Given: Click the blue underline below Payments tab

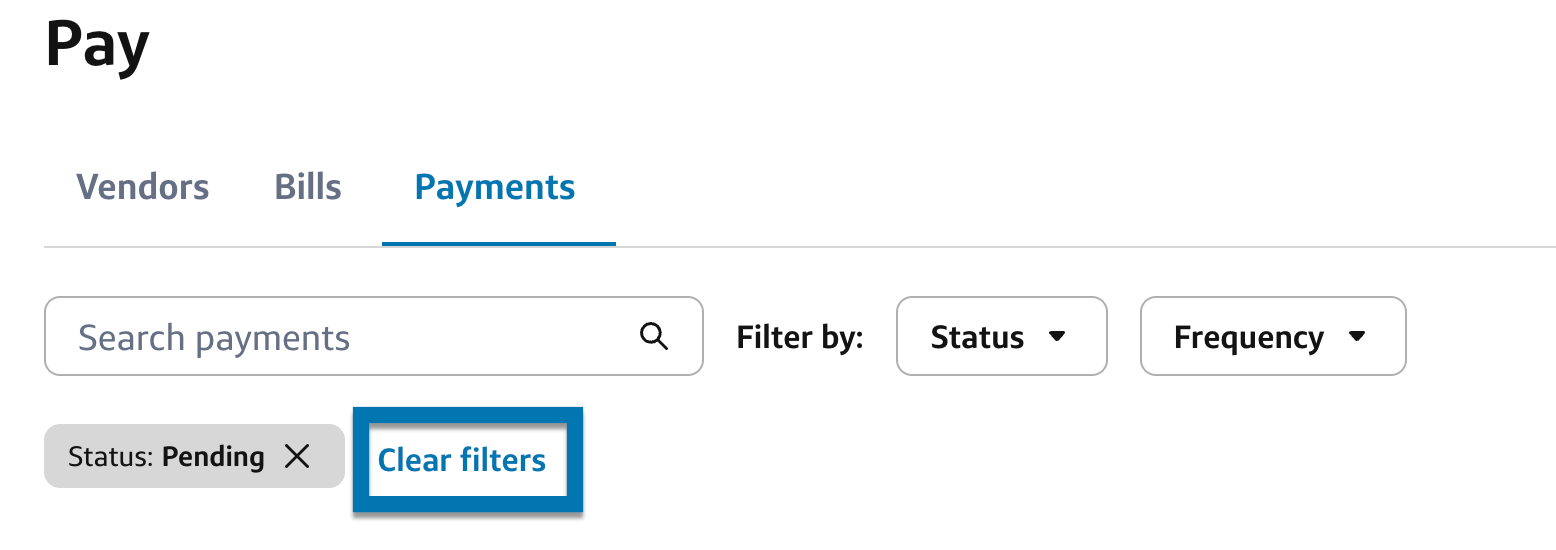Looking at the screenshot, I should [x=498, y=243].
